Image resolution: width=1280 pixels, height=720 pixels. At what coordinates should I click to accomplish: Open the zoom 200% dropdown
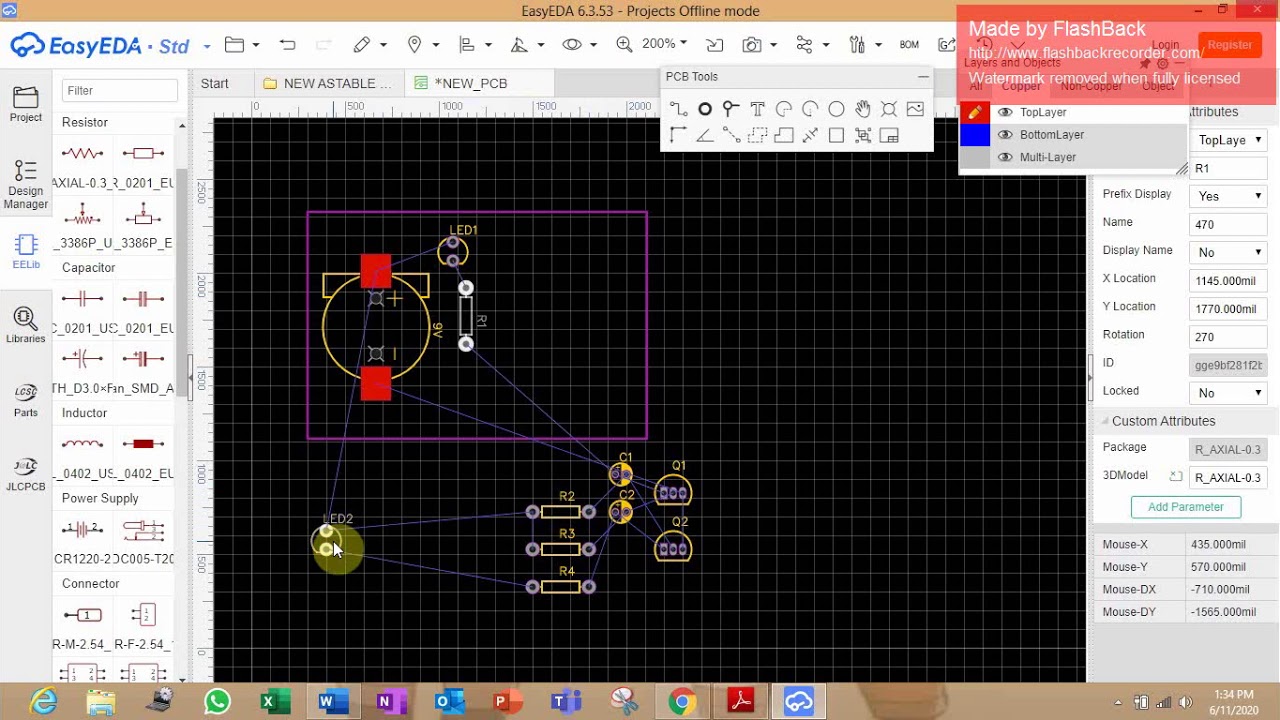[664, 44]
